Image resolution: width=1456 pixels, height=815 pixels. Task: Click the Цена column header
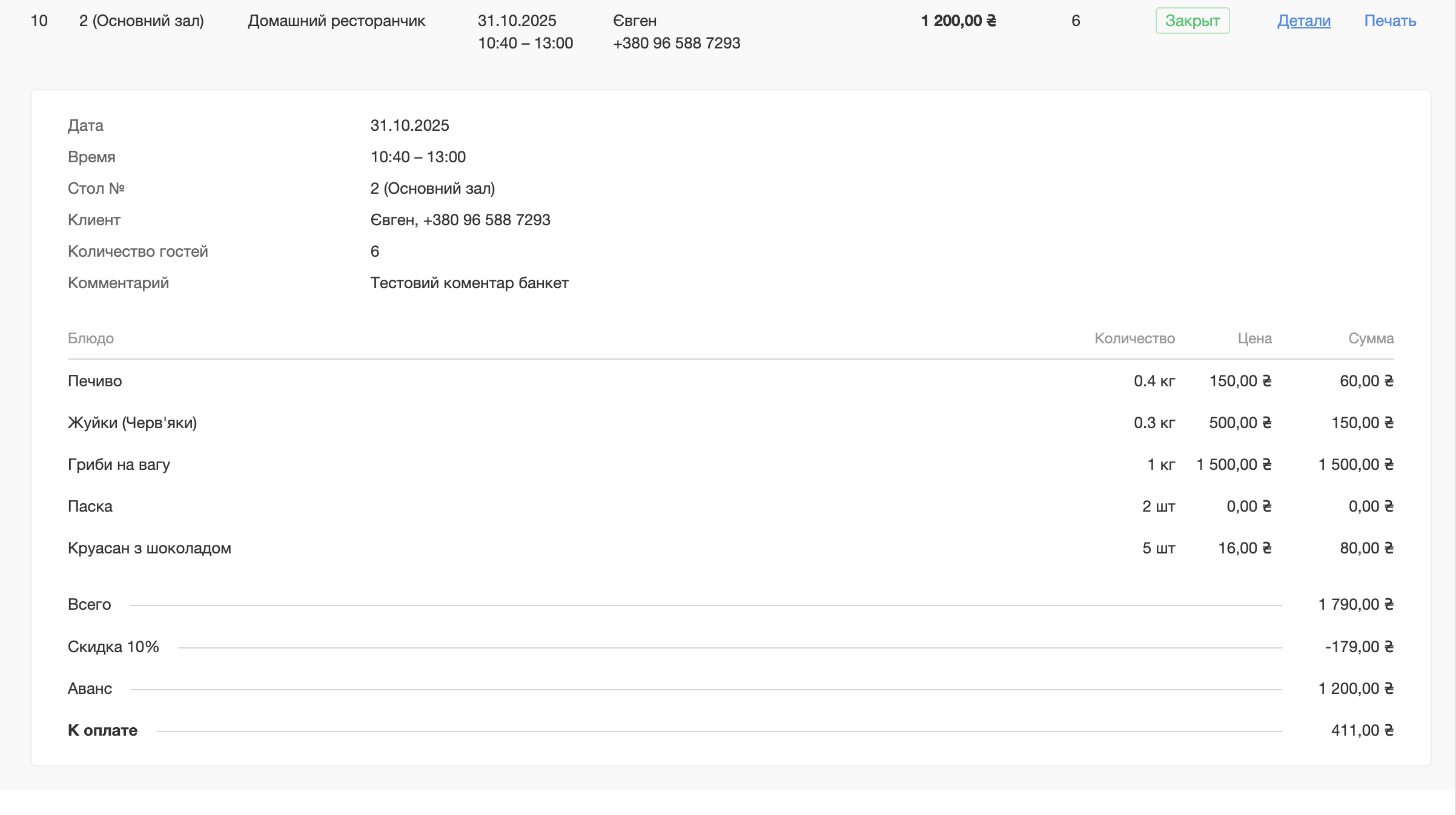click(1254, 338)
